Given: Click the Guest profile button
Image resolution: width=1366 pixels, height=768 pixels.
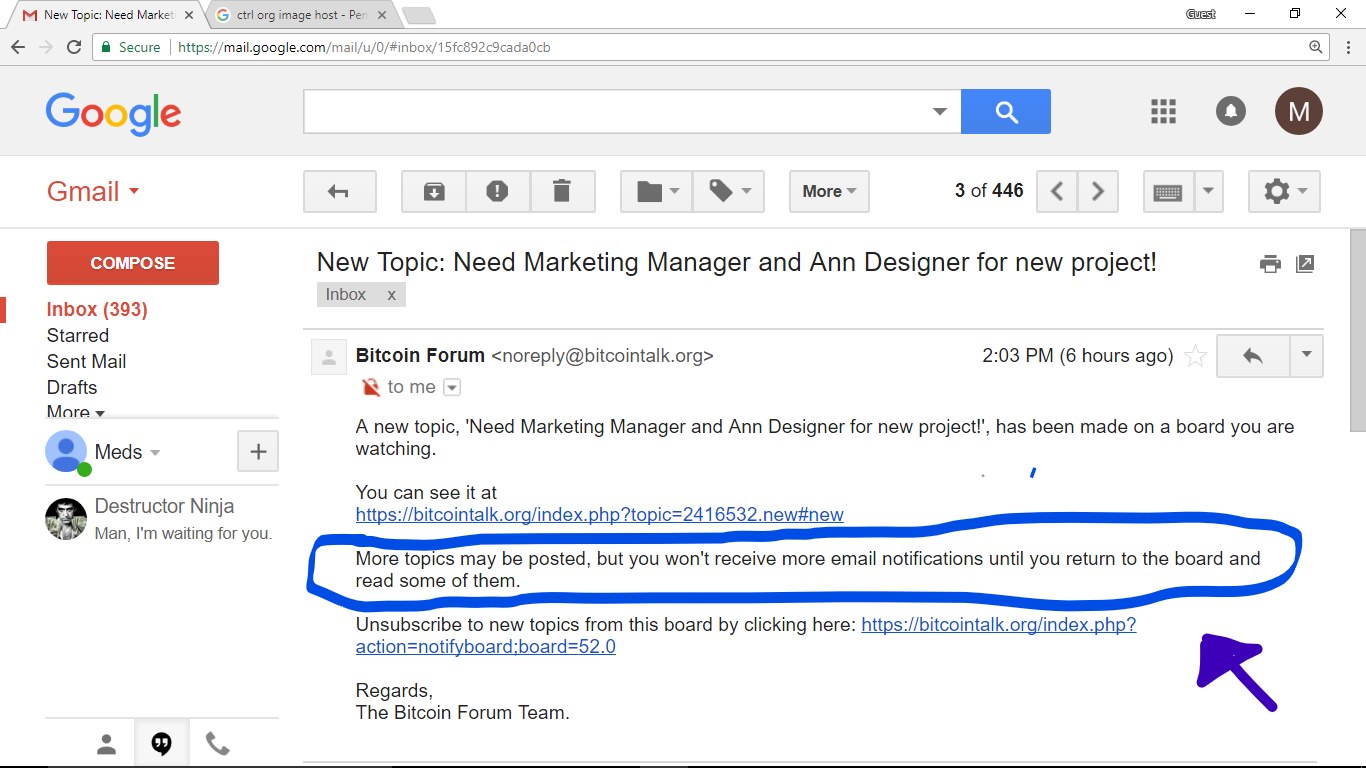Looking at the screenshot, I should pos(1200,14).
